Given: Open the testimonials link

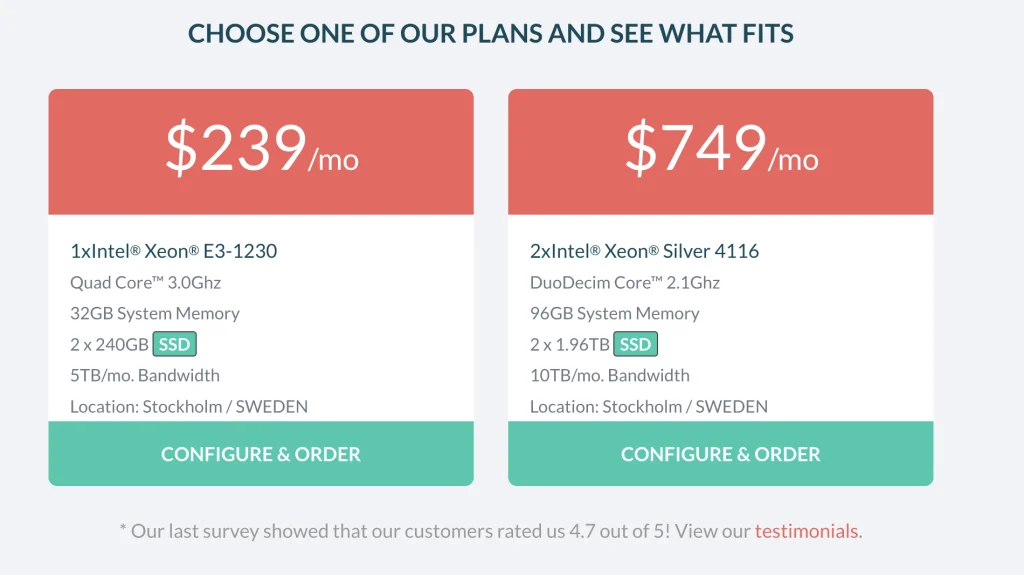Looking at the screenshot, I should [807, 531].
